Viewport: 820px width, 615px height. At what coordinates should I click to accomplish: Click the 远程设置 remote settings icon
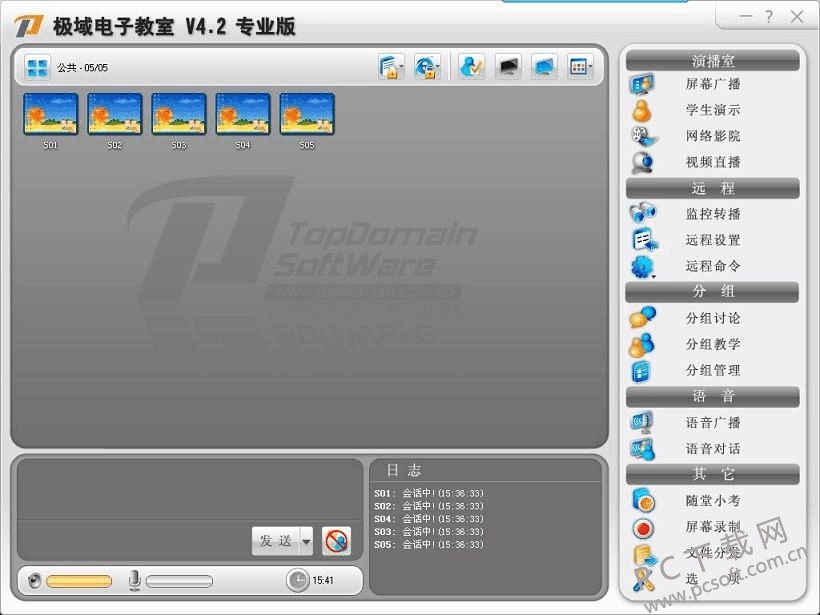(645, 240)
